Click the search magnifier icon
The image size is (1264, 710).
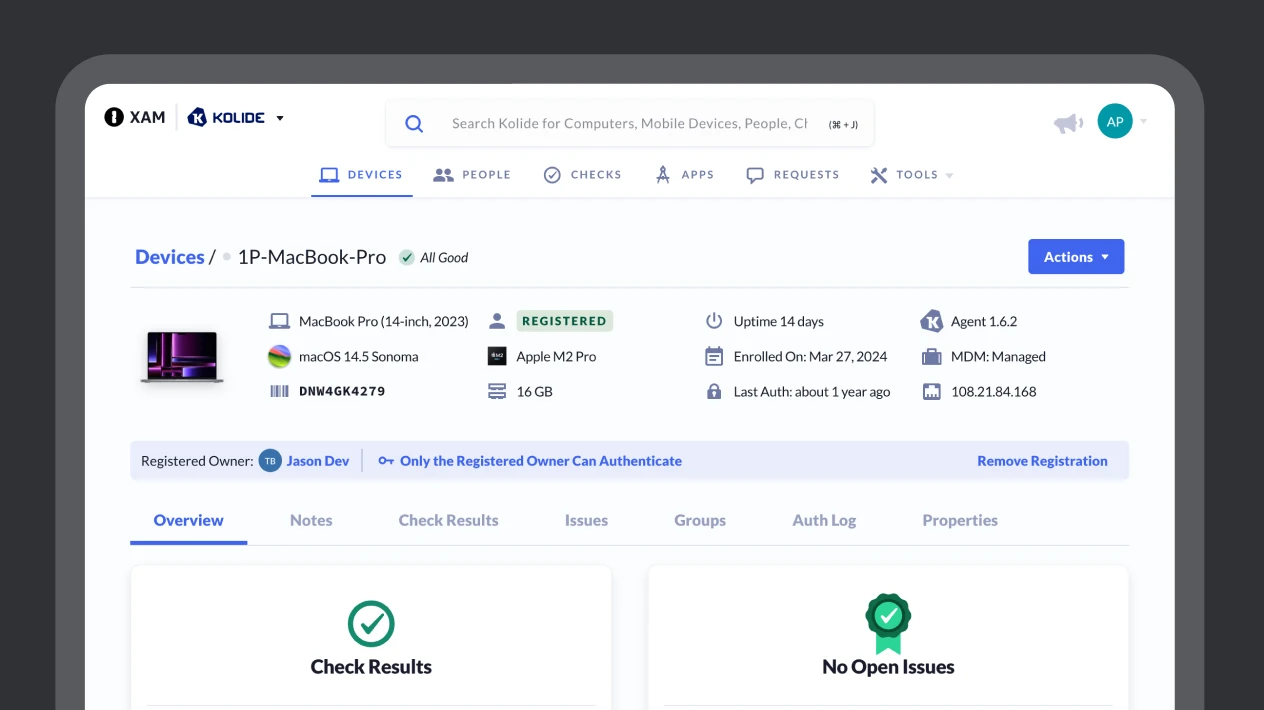414,124
